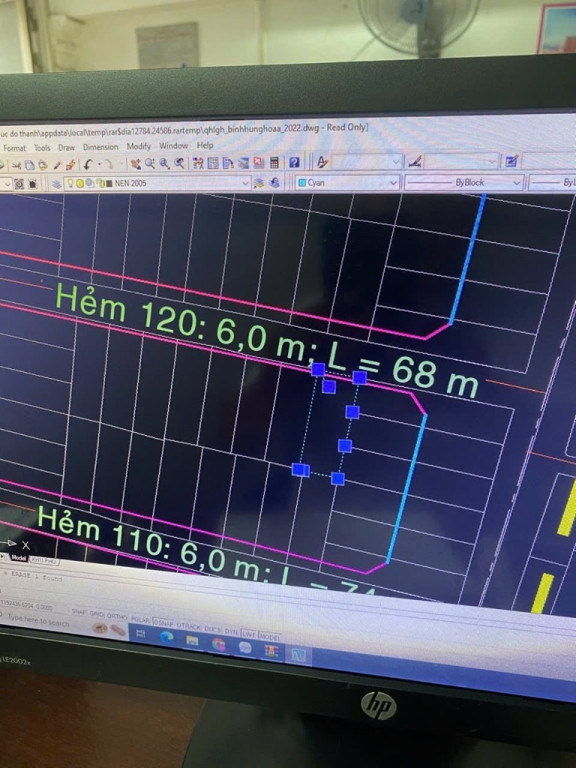Viewport: 576px width, 768px height.
Task: Click the workspace settings gear icon
Action: tap(19, 184)
